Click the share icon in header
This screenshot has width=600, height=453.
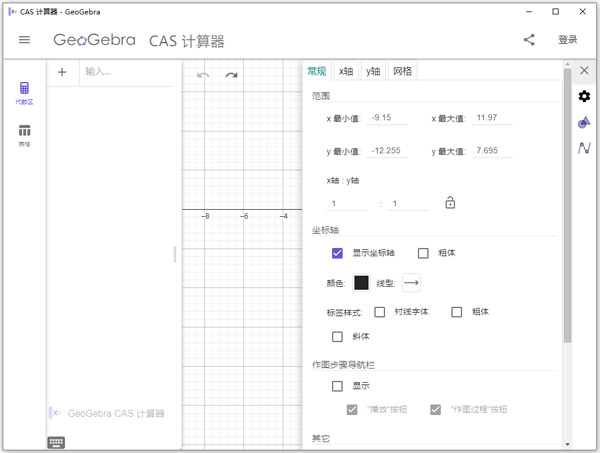529,40
